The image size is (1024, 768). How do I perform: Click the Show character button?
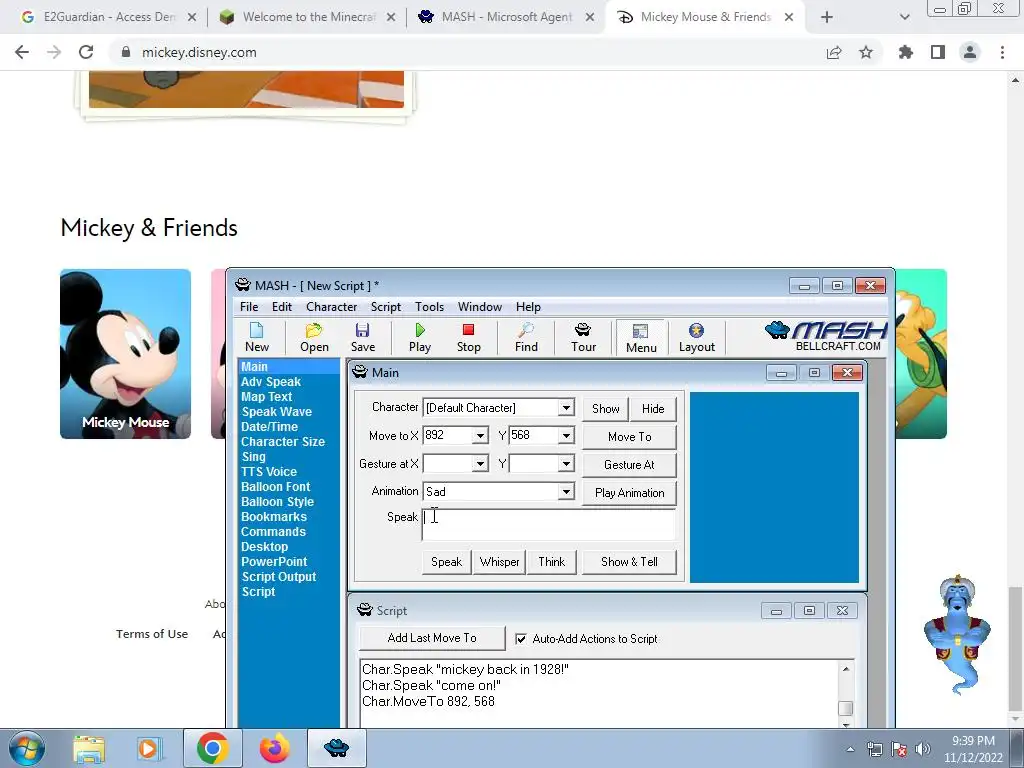pyautogui.click(x=605, y=409)
